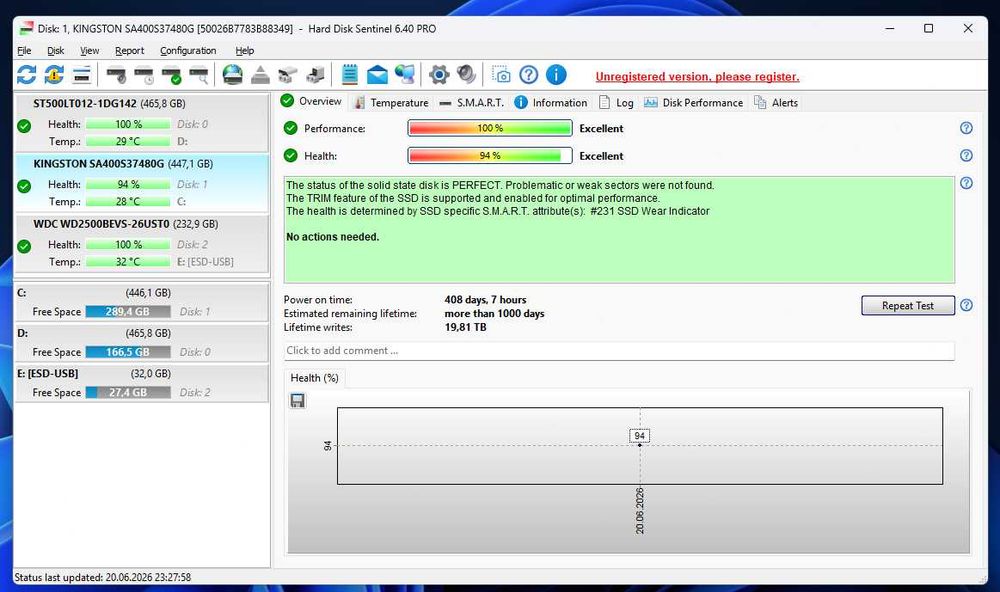Select the WDC WD2500BEVS-26UST0 disk entry

(142, 243)
